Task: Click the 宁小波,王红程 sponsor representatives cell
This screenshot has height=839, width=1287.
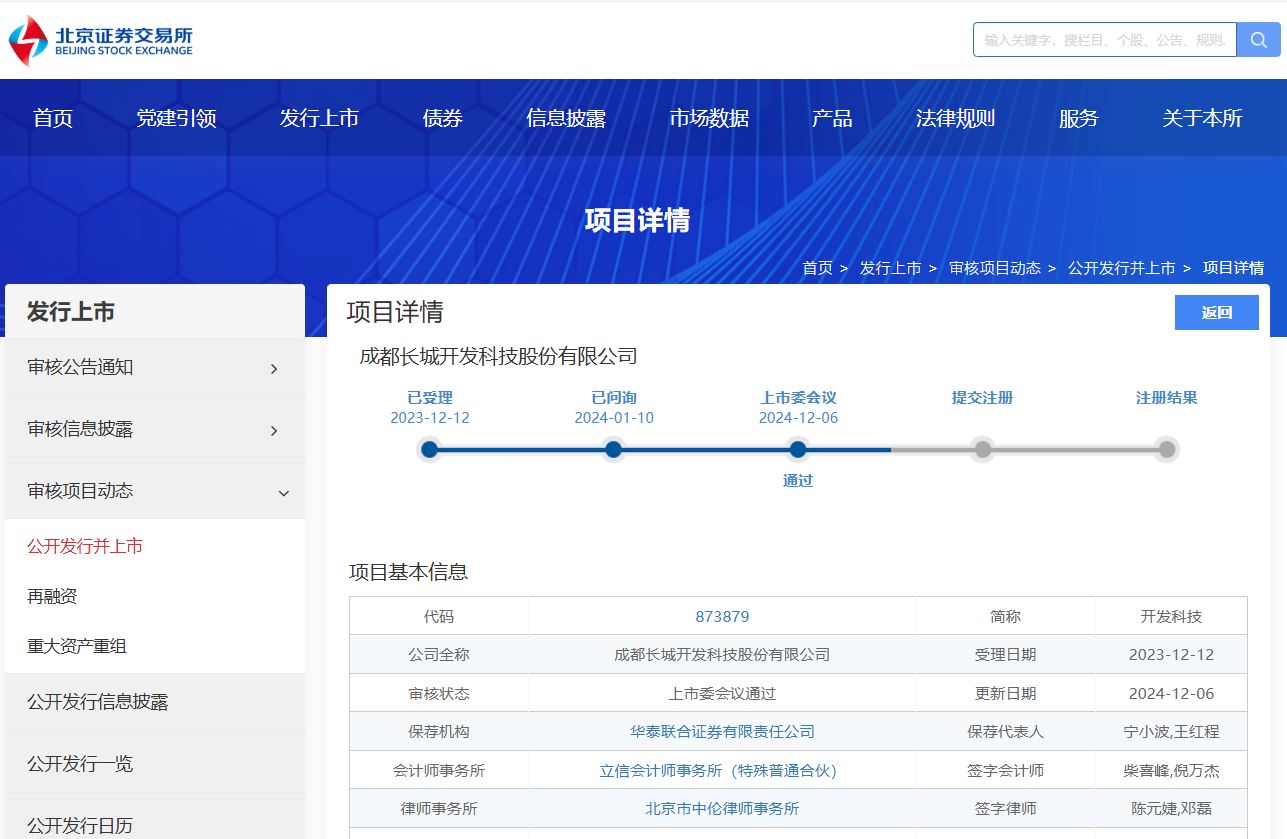Action: tap(1171, 732)
